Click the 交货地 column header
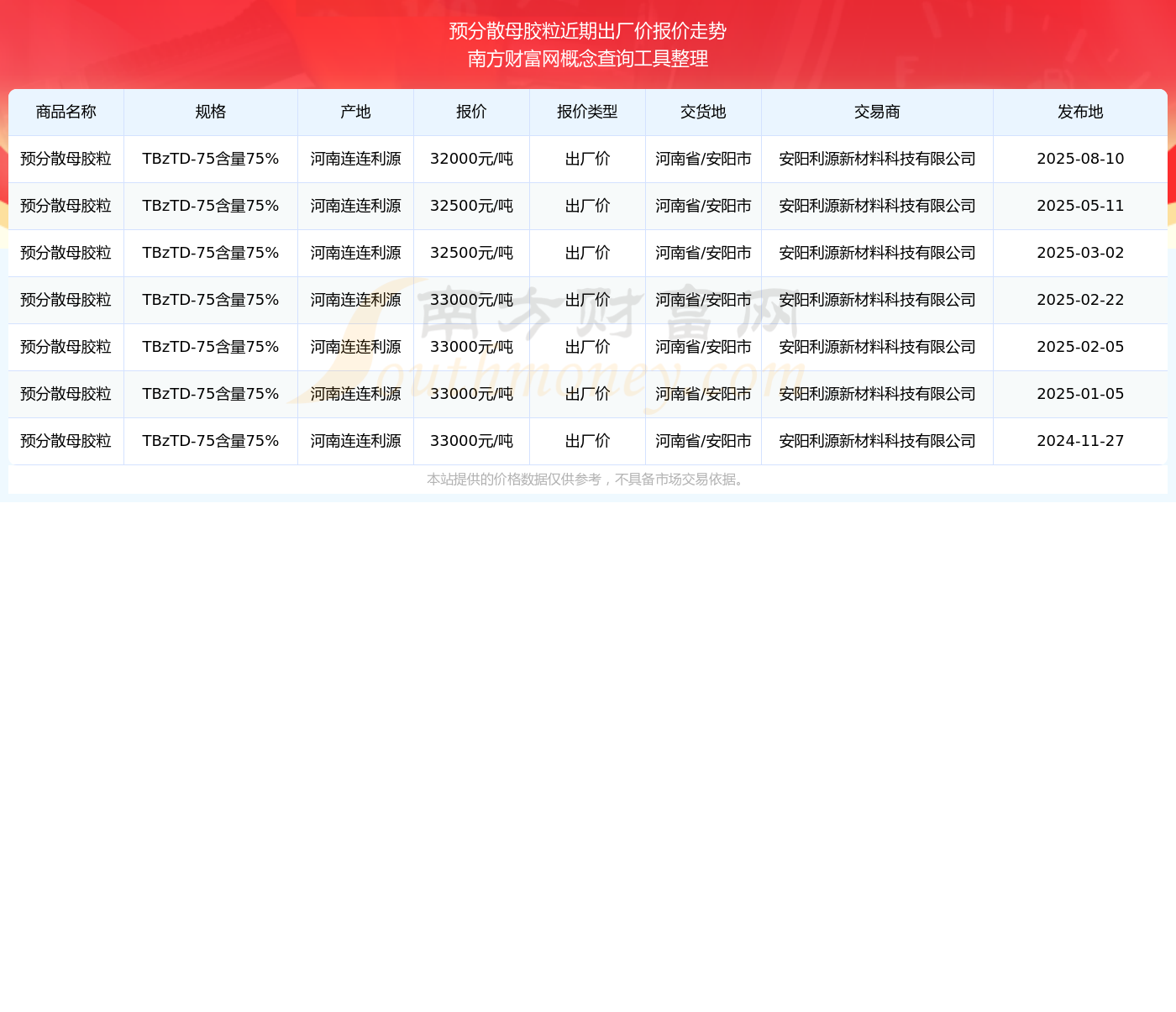The width and height of the screenshot is (1176, 1012). [x=703, y=112]
